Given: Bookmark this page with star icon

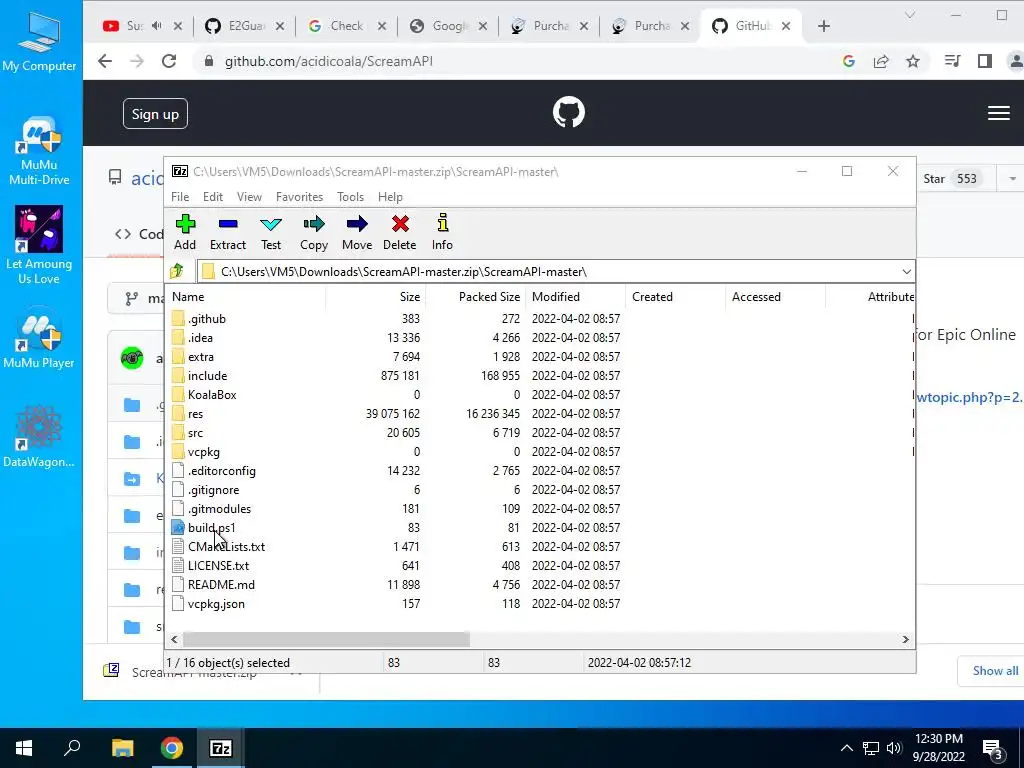Looking at the screenshot, I should (x=913, y=61).
